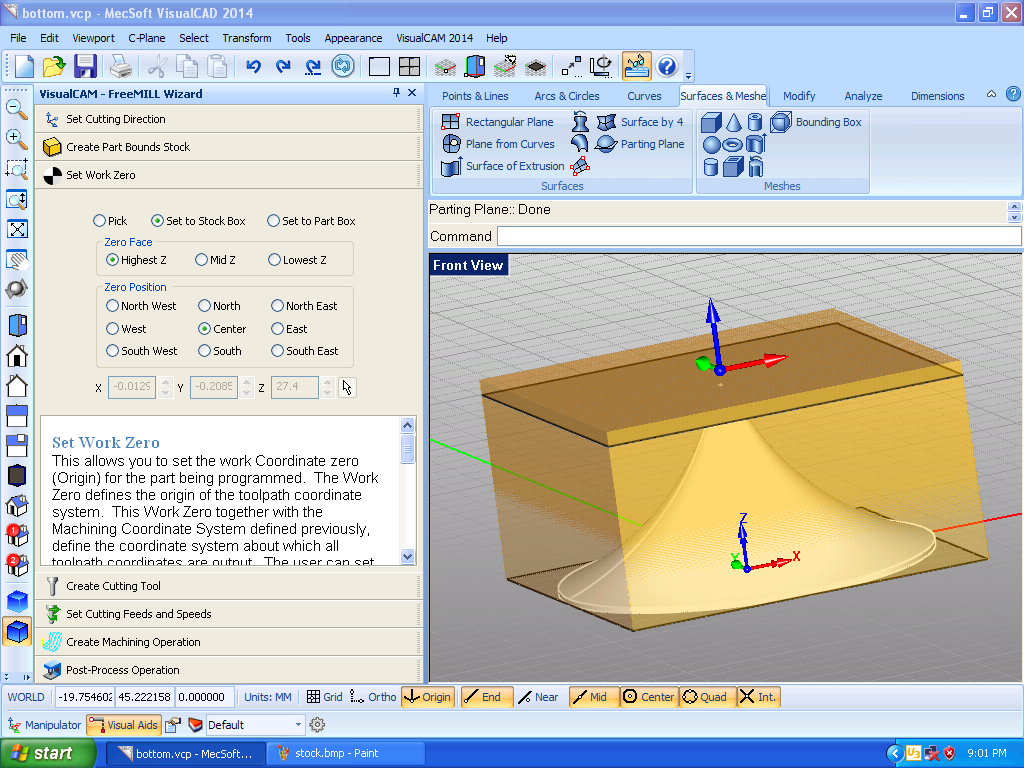Click the help text scrollbar down arrow
The width and height of the screenshot is (1024, 768).
tap(408, 556)
